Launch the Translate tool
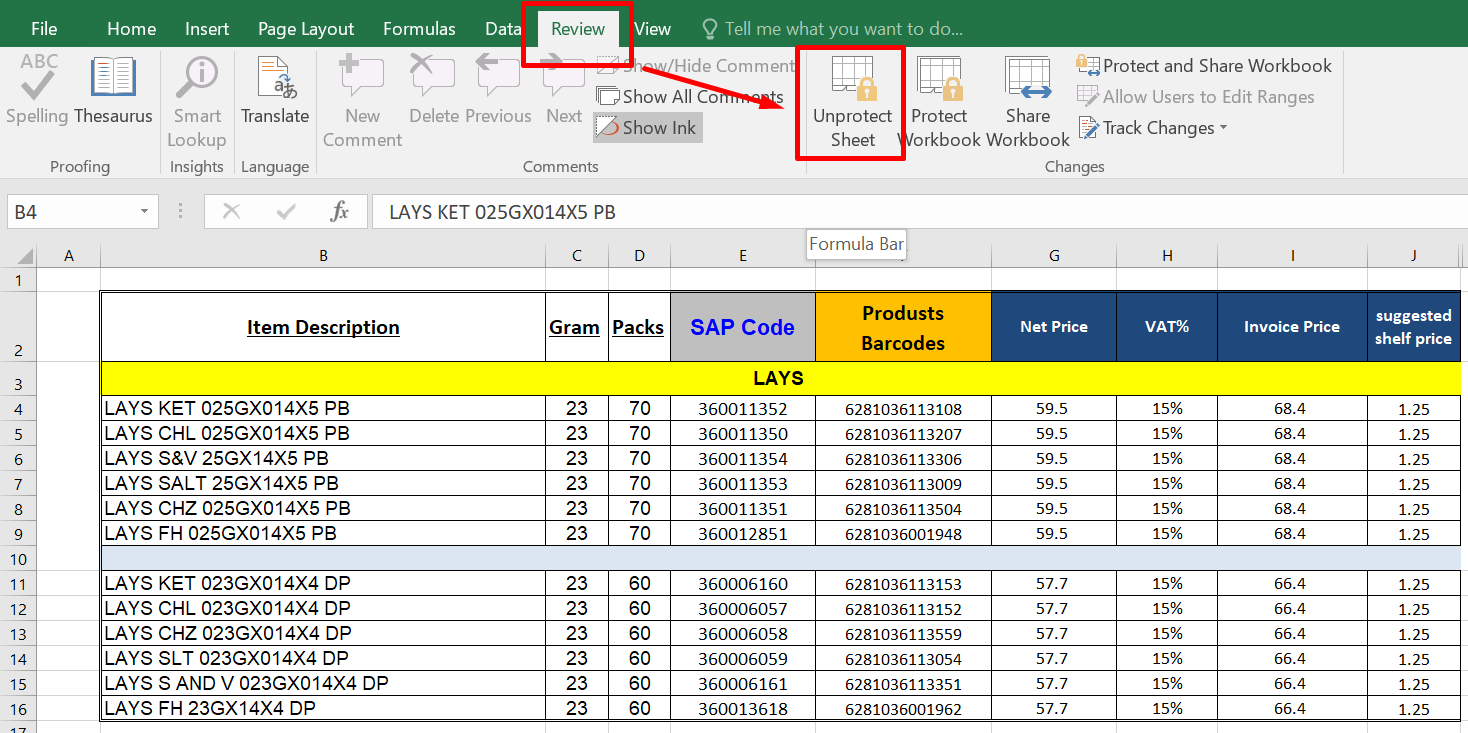1468x733 pixels. coord(275,91)
